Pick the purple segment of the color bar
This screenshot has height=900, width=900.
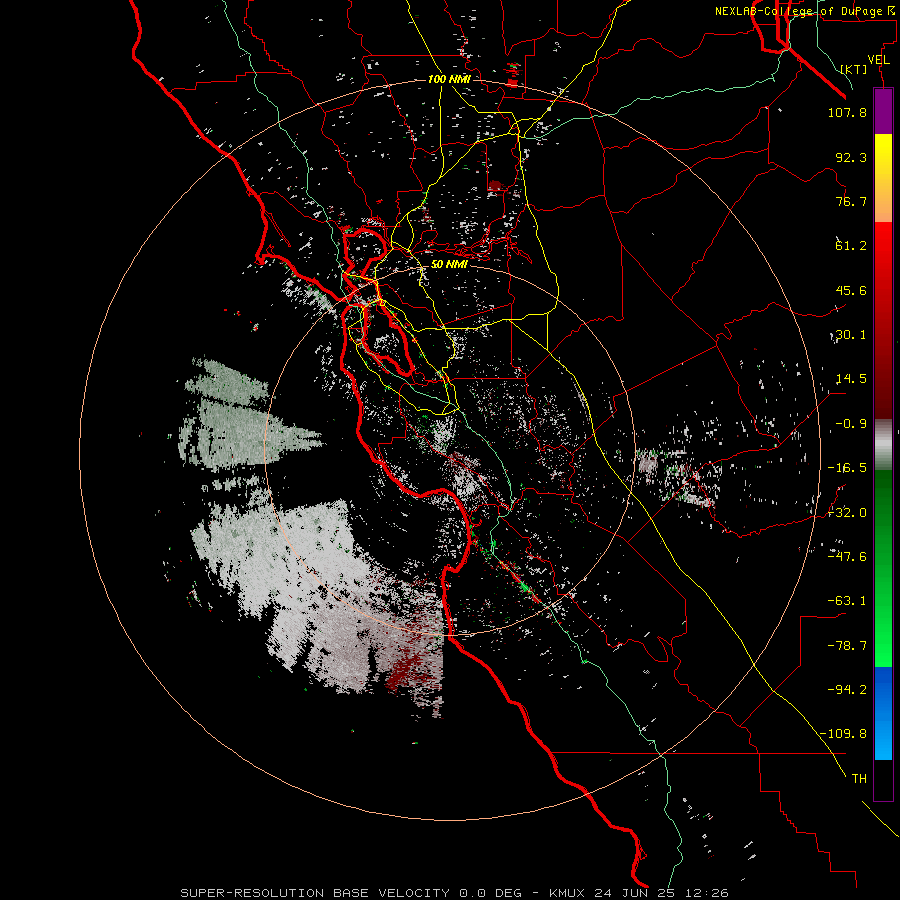tap(883, 111)
